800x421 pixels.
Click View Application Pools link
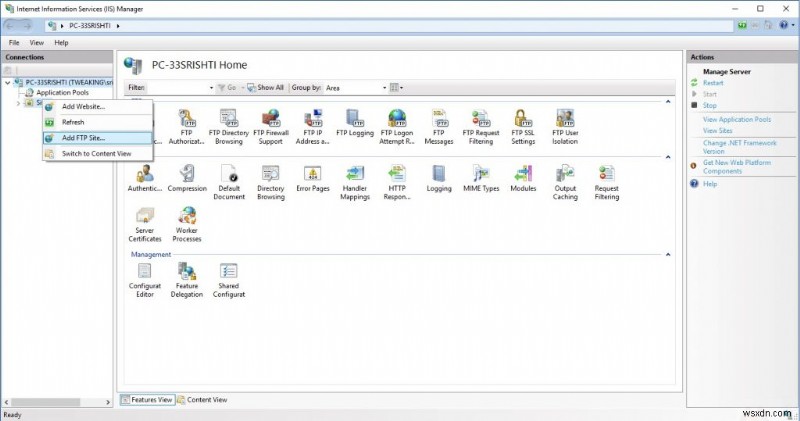pyautogui.click(x=737, y=119)
